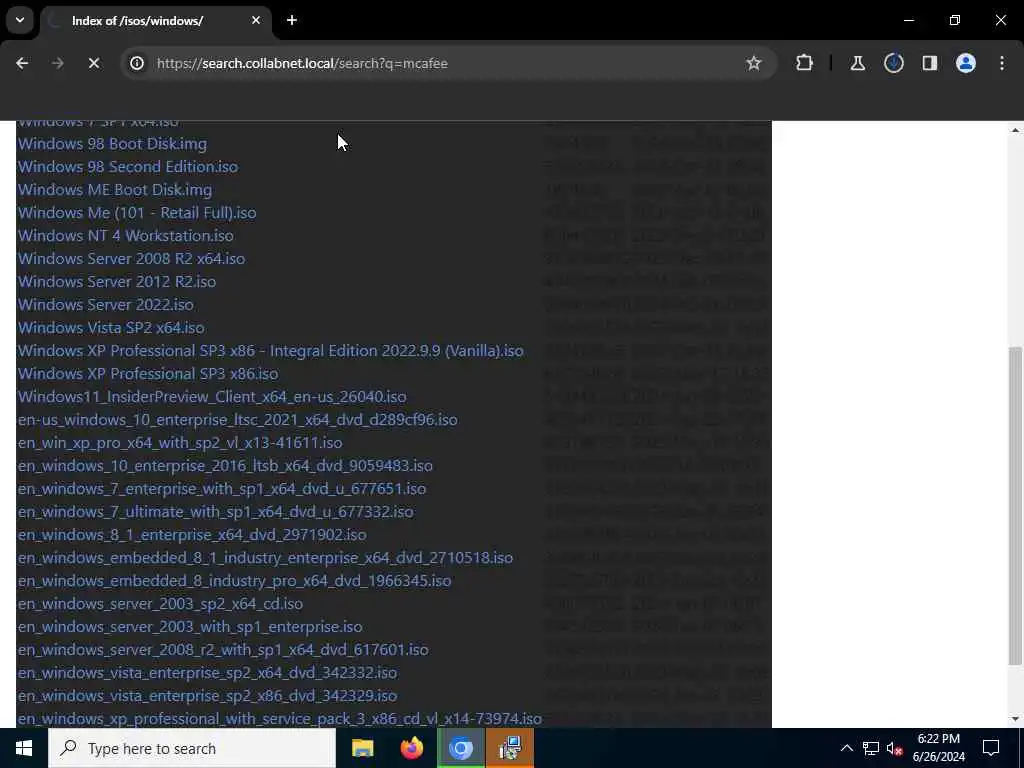Click en_win_xp_pro_x64_with_sp2 iso
This screenshot has width=1024, height=768.
tap(180, 442)
